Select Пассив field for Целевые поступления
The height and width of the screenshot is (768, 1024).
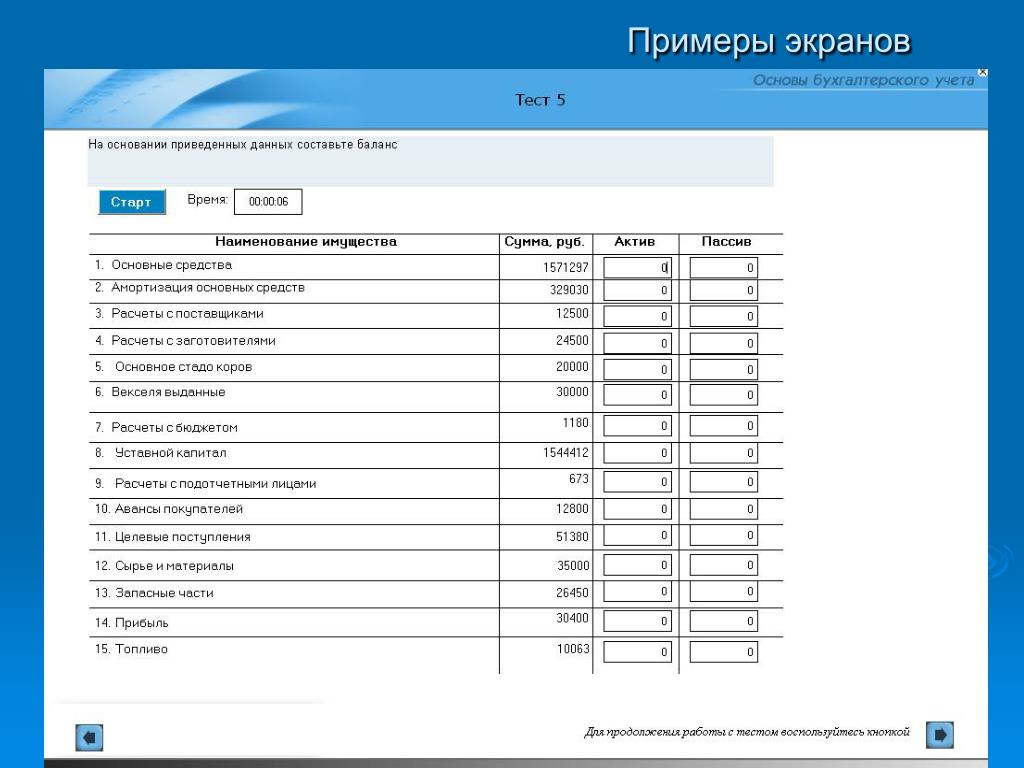point(724,536)
